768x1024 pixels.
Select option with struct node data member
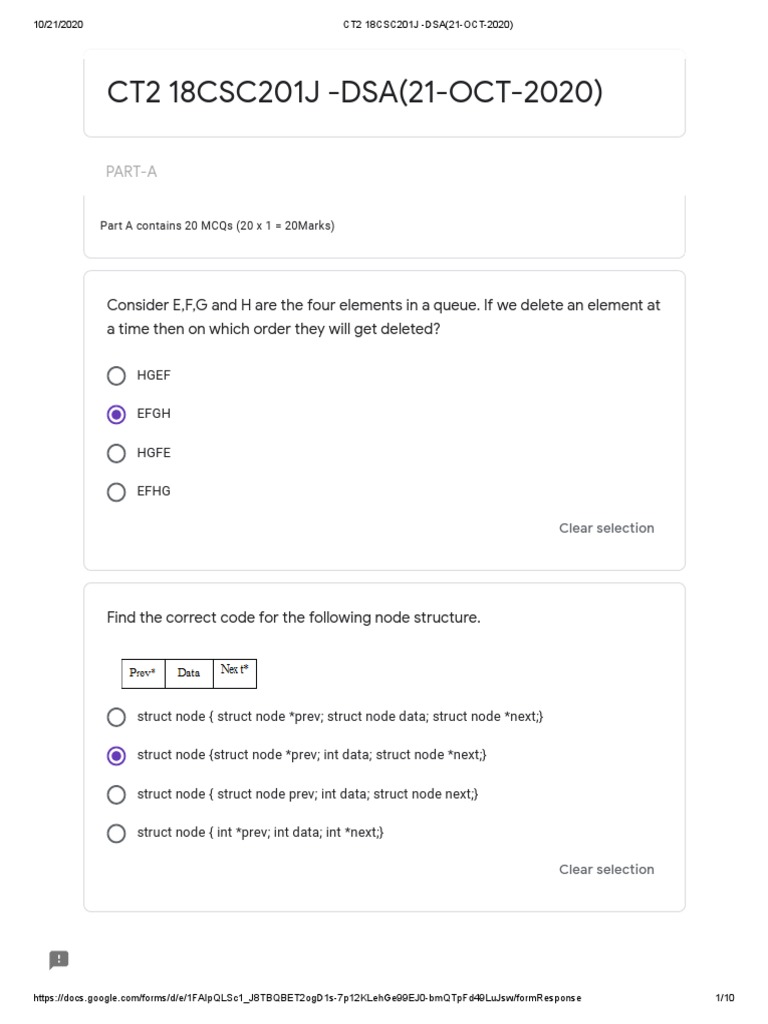click(117, 717)
